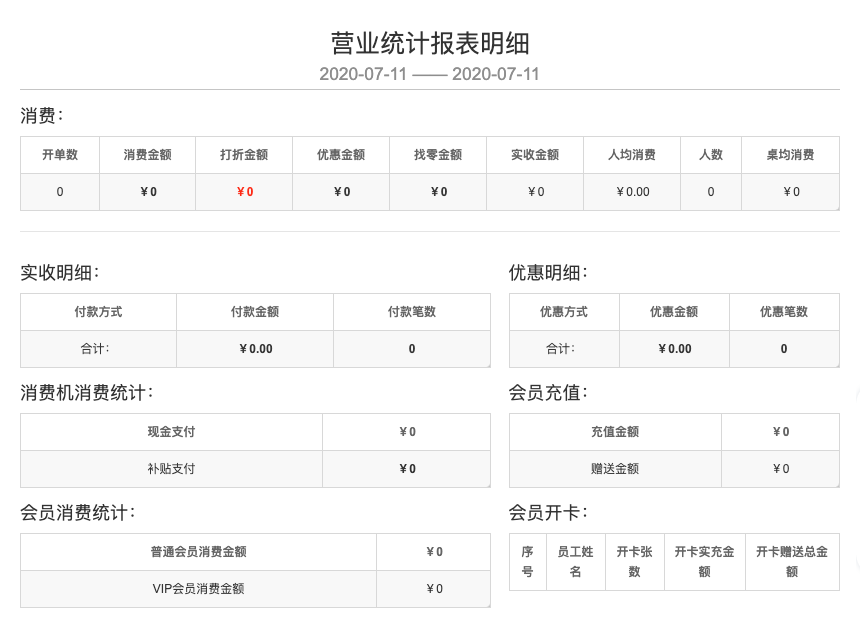Click the 实收金额 column header
The image size is (860, 628).
click(x=535, y=155)
